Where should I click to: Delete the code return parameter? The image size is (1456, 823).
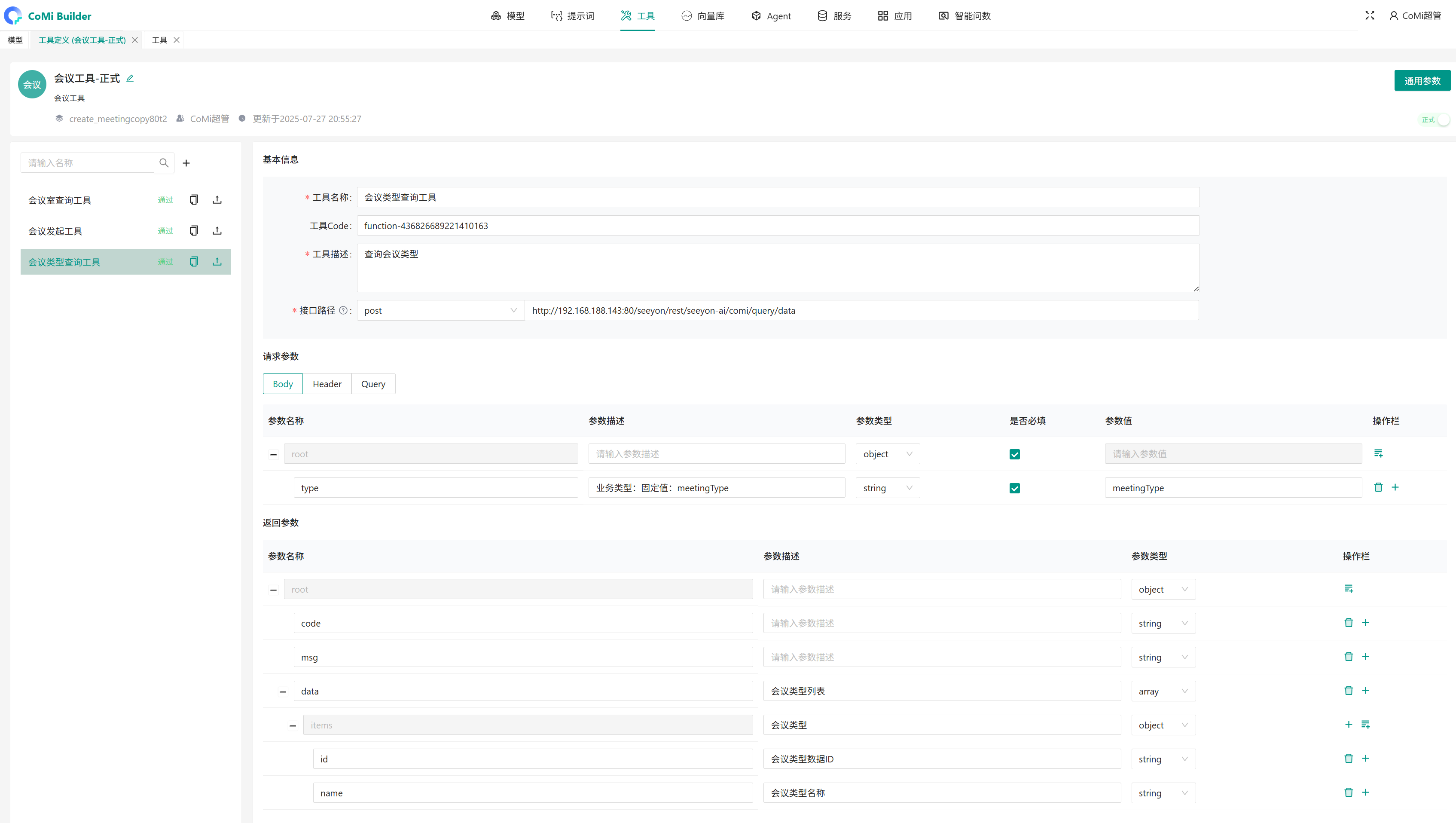point(1349,623)
